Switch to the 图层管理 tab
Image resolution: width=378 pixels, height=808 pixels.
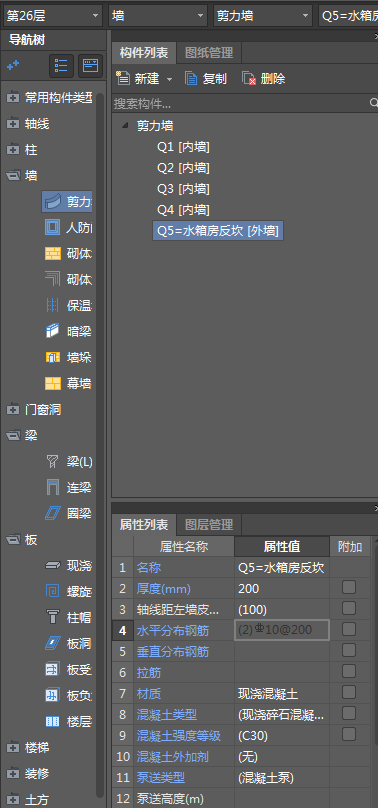pos(209,525)
